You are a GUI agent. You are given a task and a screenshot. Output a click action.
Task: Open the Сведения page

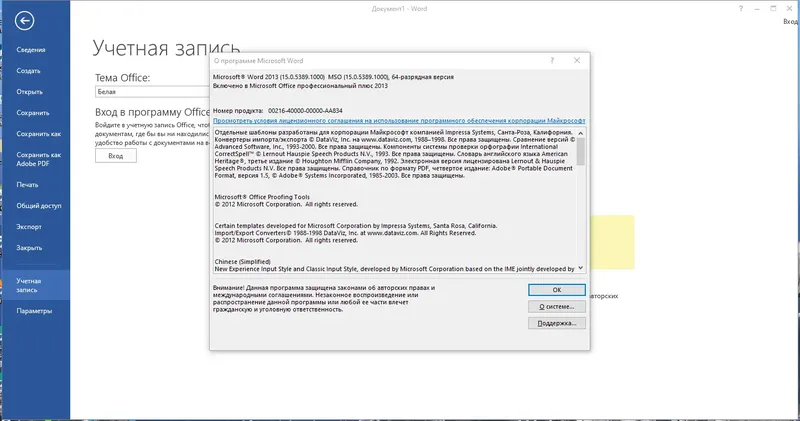click(31, 50)
